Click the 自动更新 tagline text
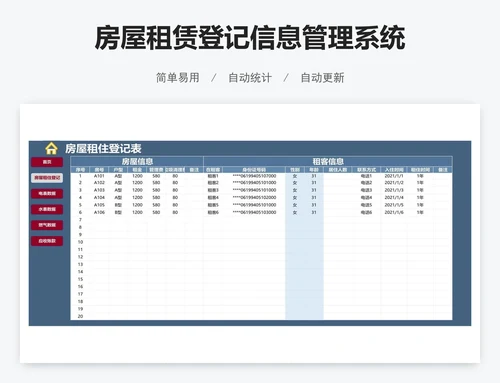This screenshot has height=383, width=500. pos(322,78)
